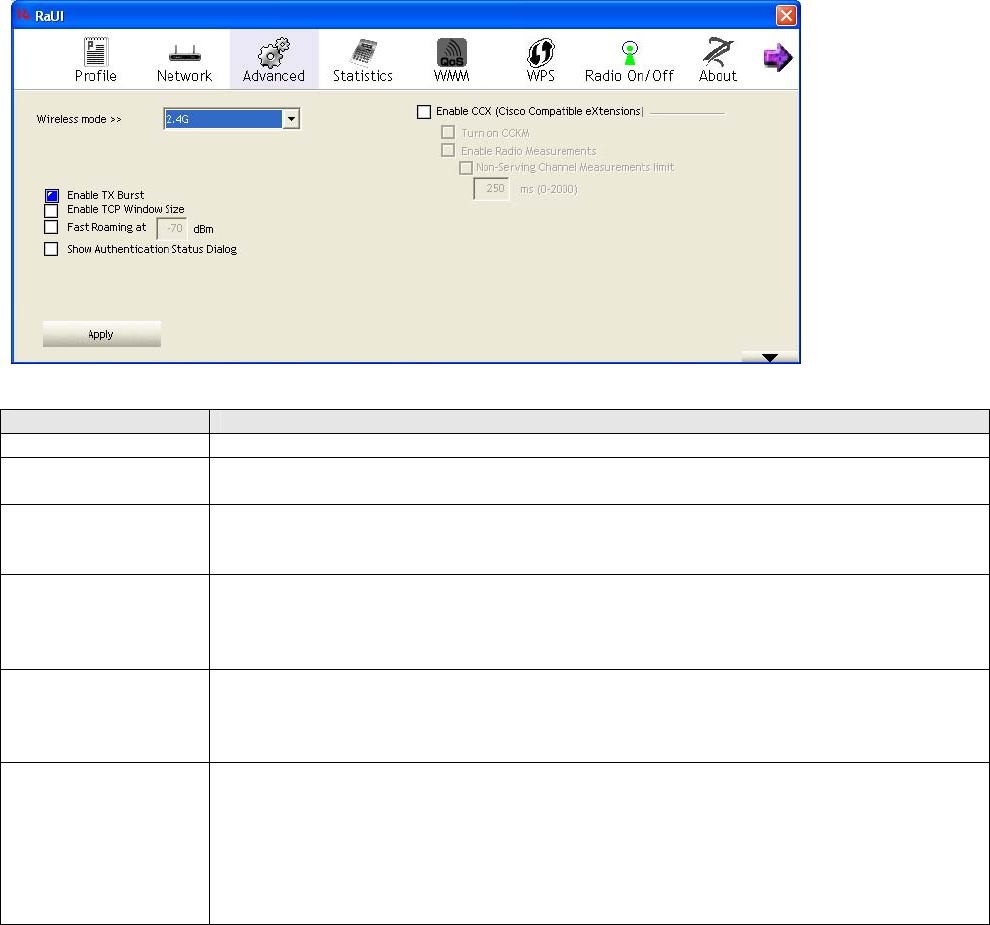
Task: Select the Advanced gears icon
Action: pyautogui.click(x=273, y=52)
